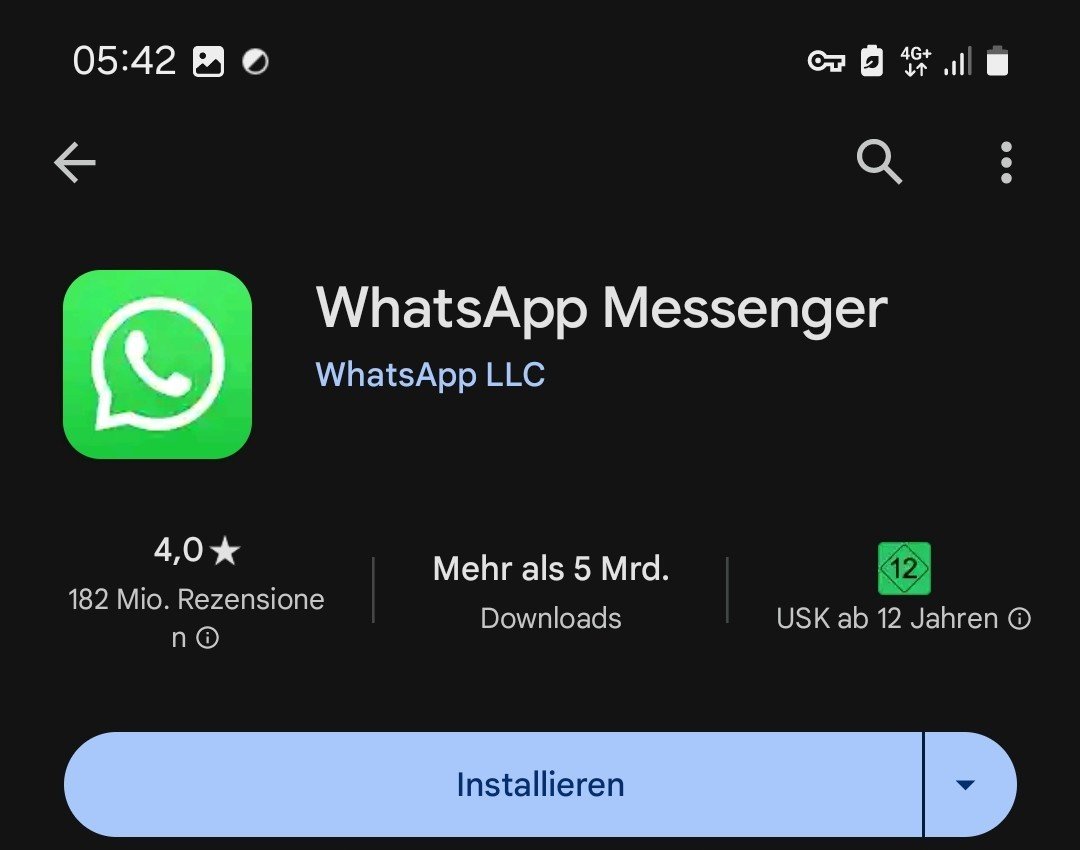Tap the battery level icon

(997, 61)
